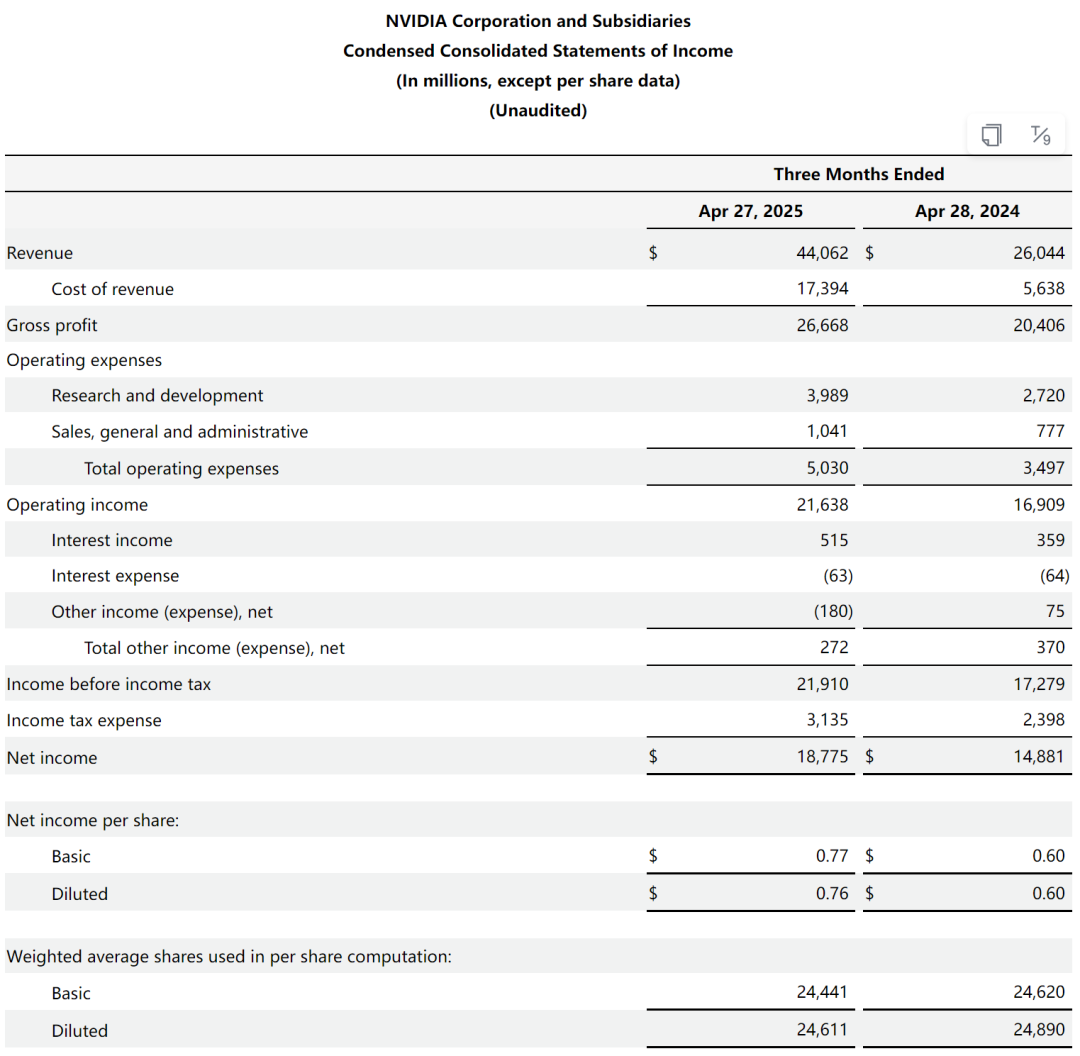Select the basic per-share value 0.77
This screenshot has height=1056, width=1080.
tap(832, 856)
